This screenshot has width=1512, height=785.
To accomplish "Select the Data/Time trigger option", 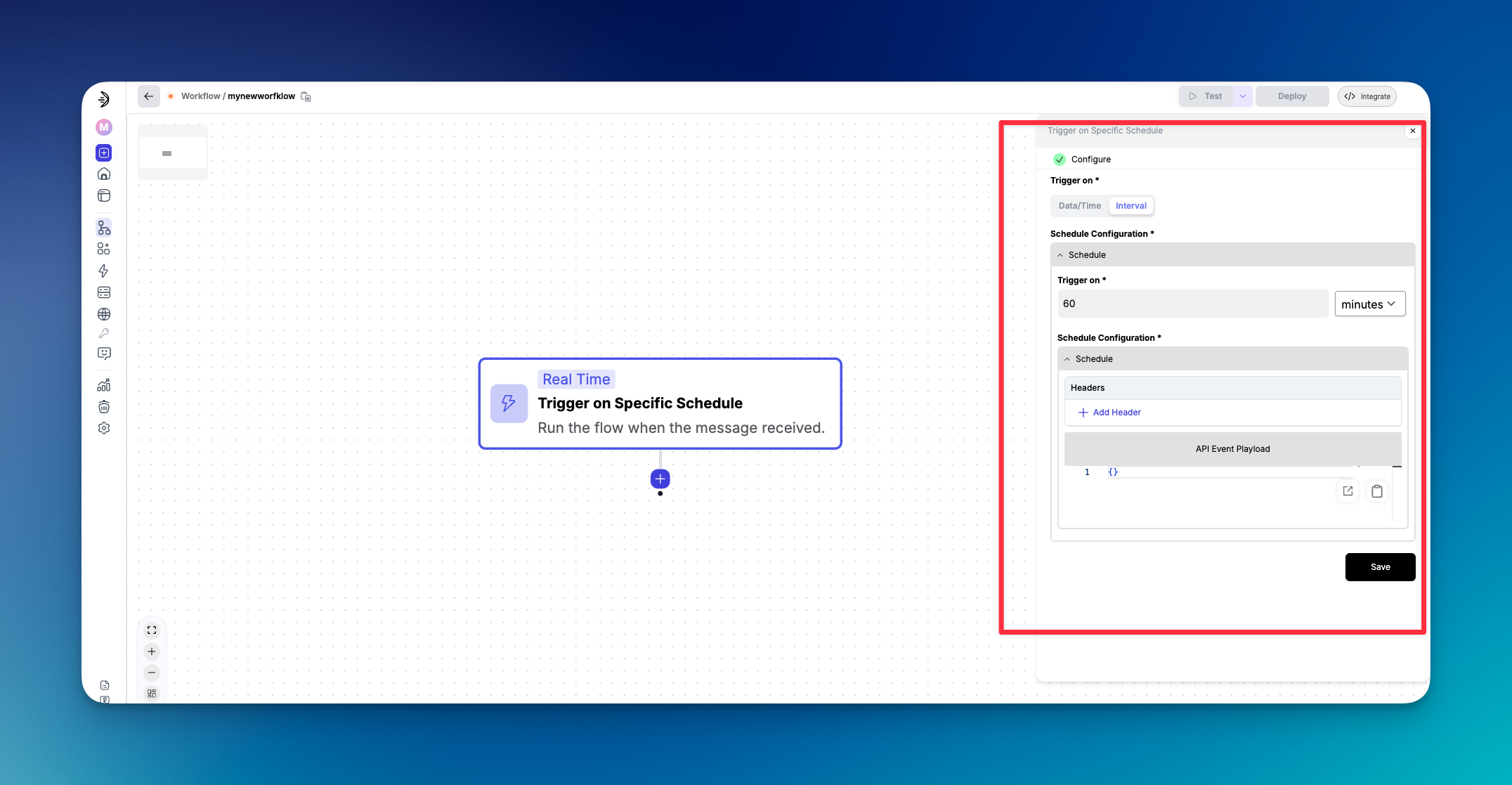I will pyautogui.click(x=1080, y=206).
